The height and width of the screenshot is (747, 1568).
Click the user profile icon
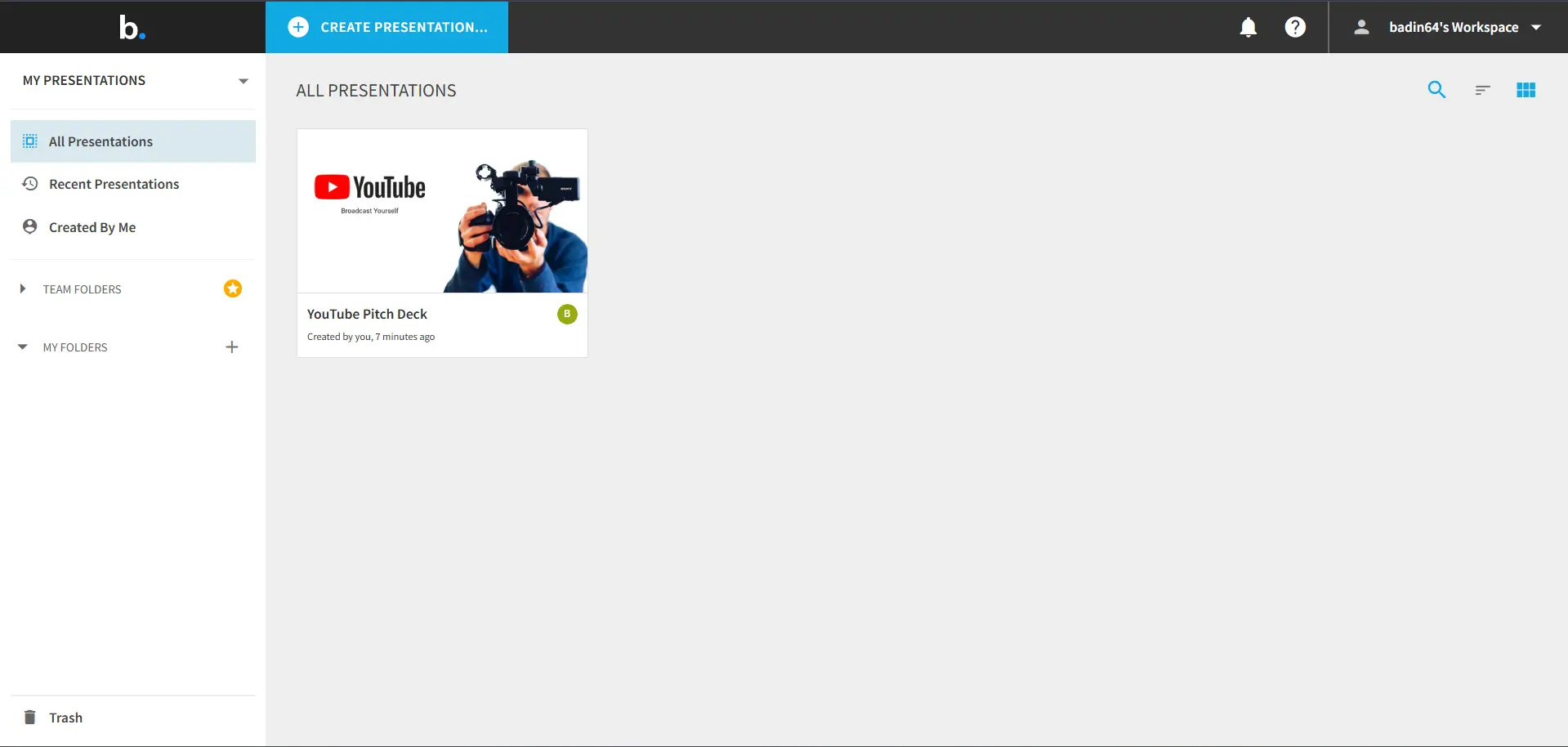point(1361,27)
